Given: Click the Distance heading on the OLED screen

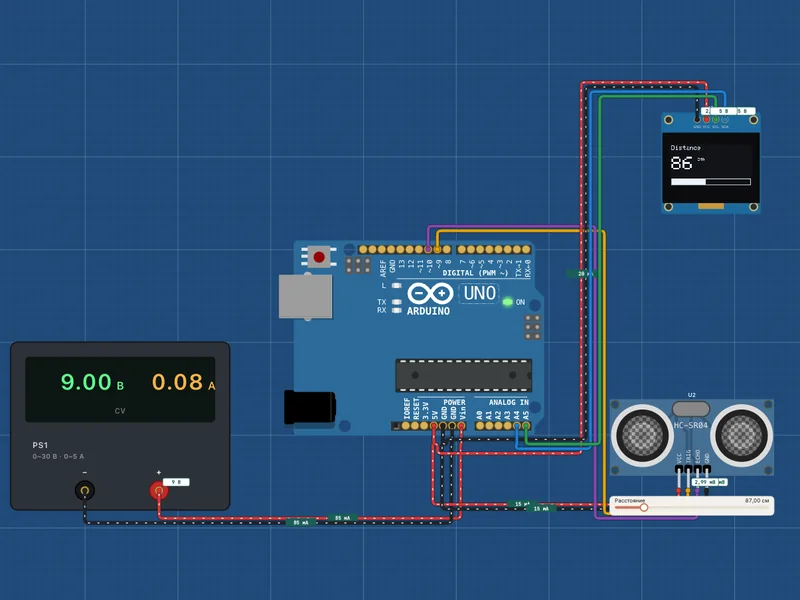Looking at the screenshot, I should [x=685, y=147].
